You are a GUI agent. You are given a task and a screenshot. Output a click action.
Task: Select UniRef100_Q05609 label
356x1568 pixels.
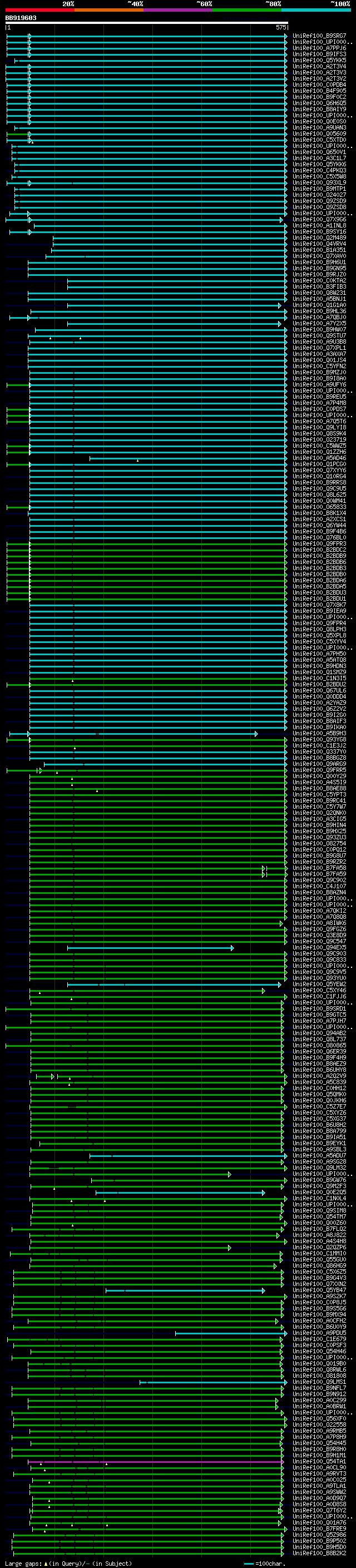[x=319, y=134]
